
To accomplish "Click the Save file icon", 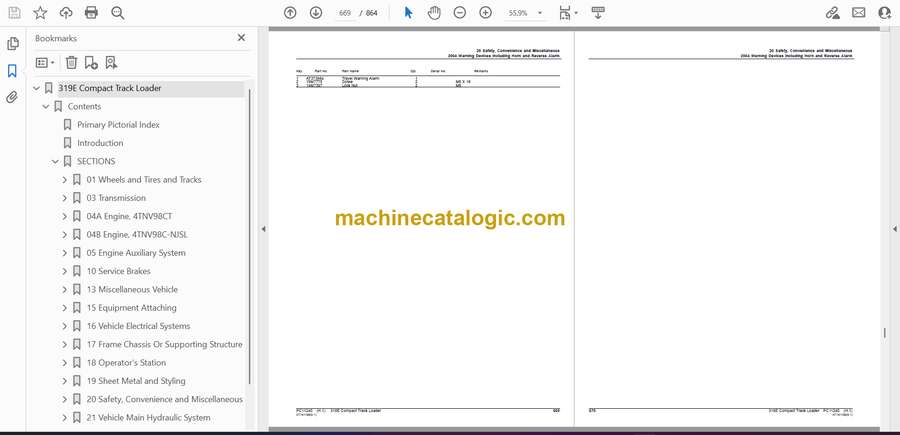I will (14, 13).
